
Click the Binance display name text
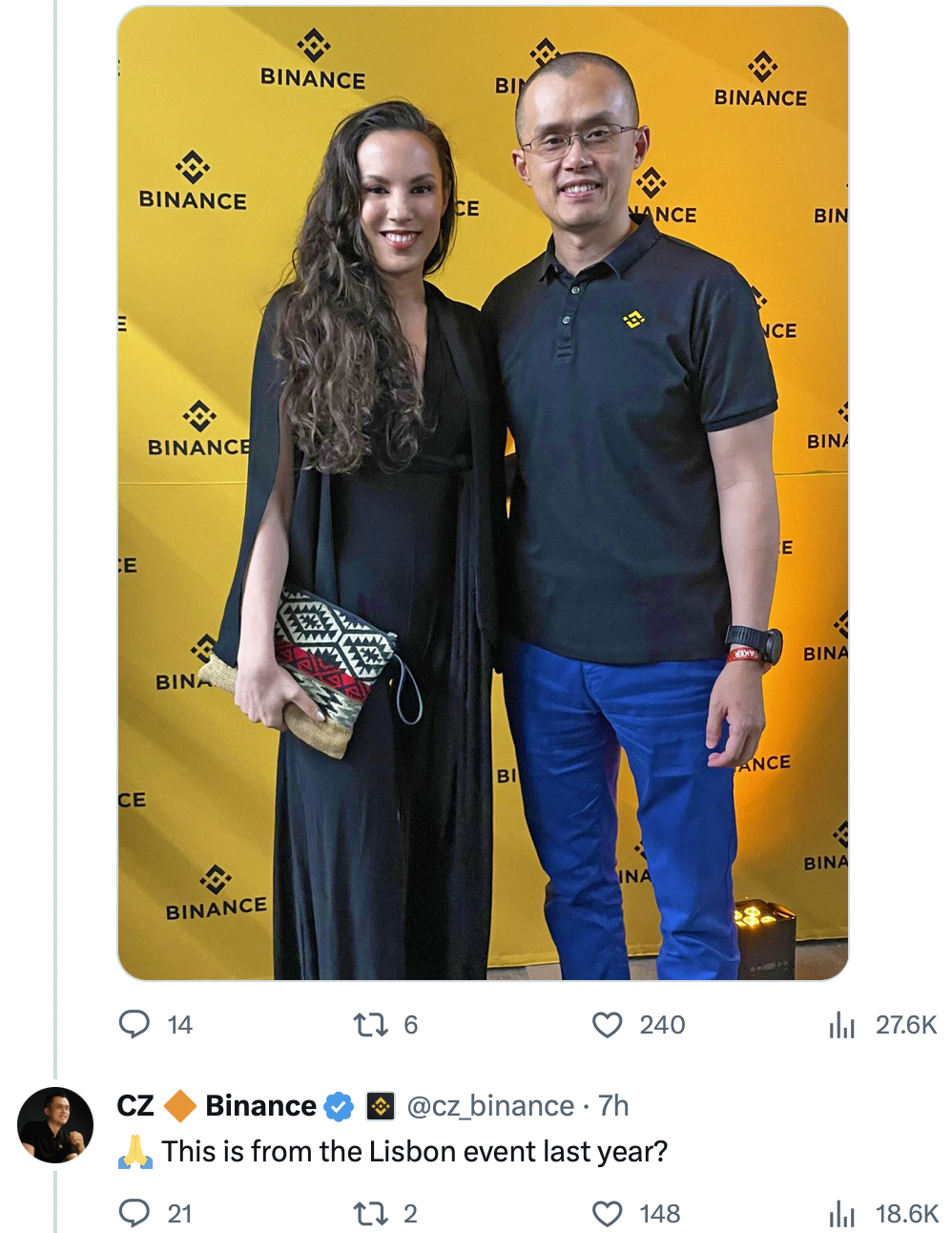click(x=260, y=1105)
